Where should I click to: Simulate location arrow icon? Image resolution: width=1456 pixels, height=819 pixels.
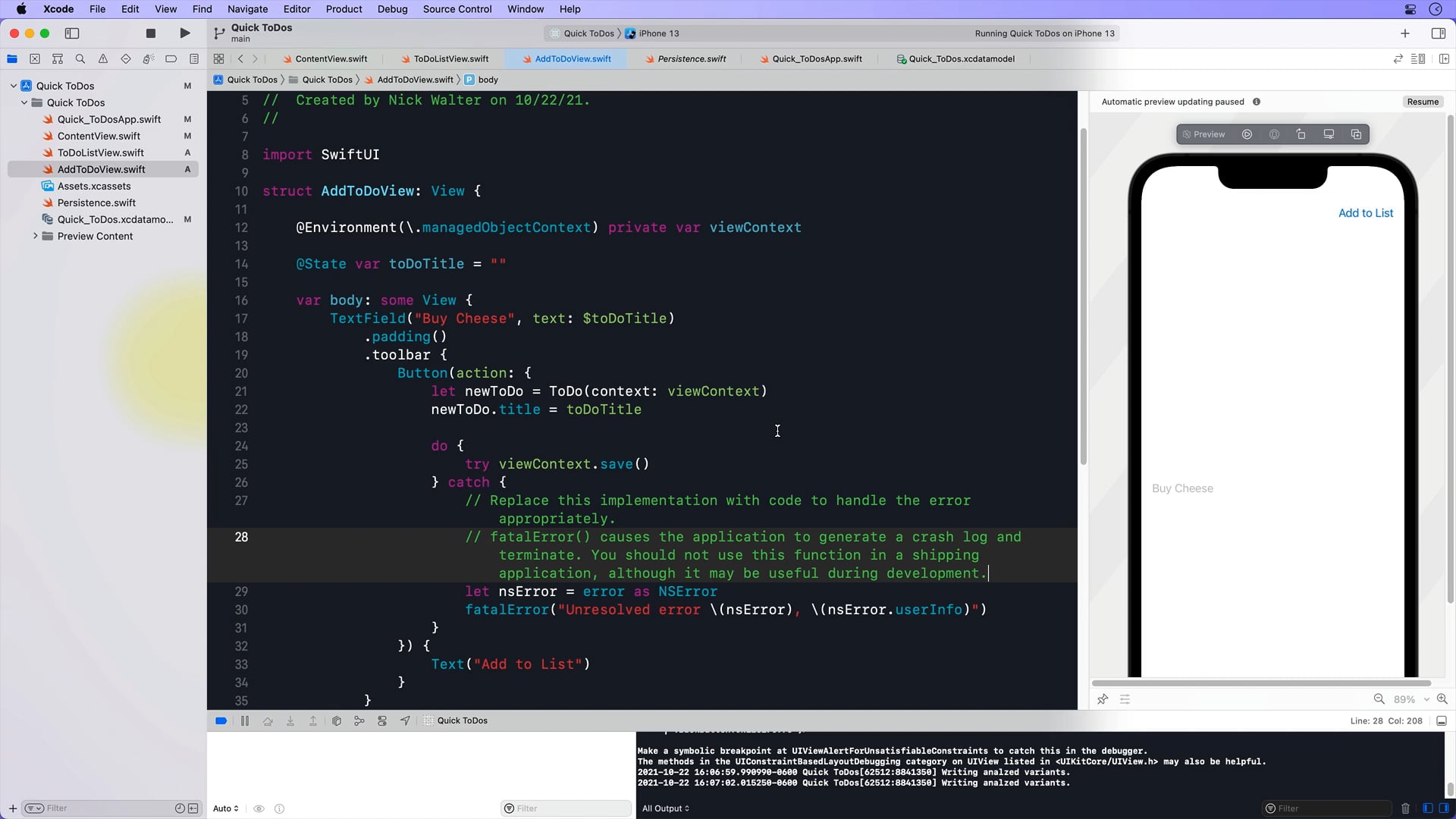pos(405,720)
